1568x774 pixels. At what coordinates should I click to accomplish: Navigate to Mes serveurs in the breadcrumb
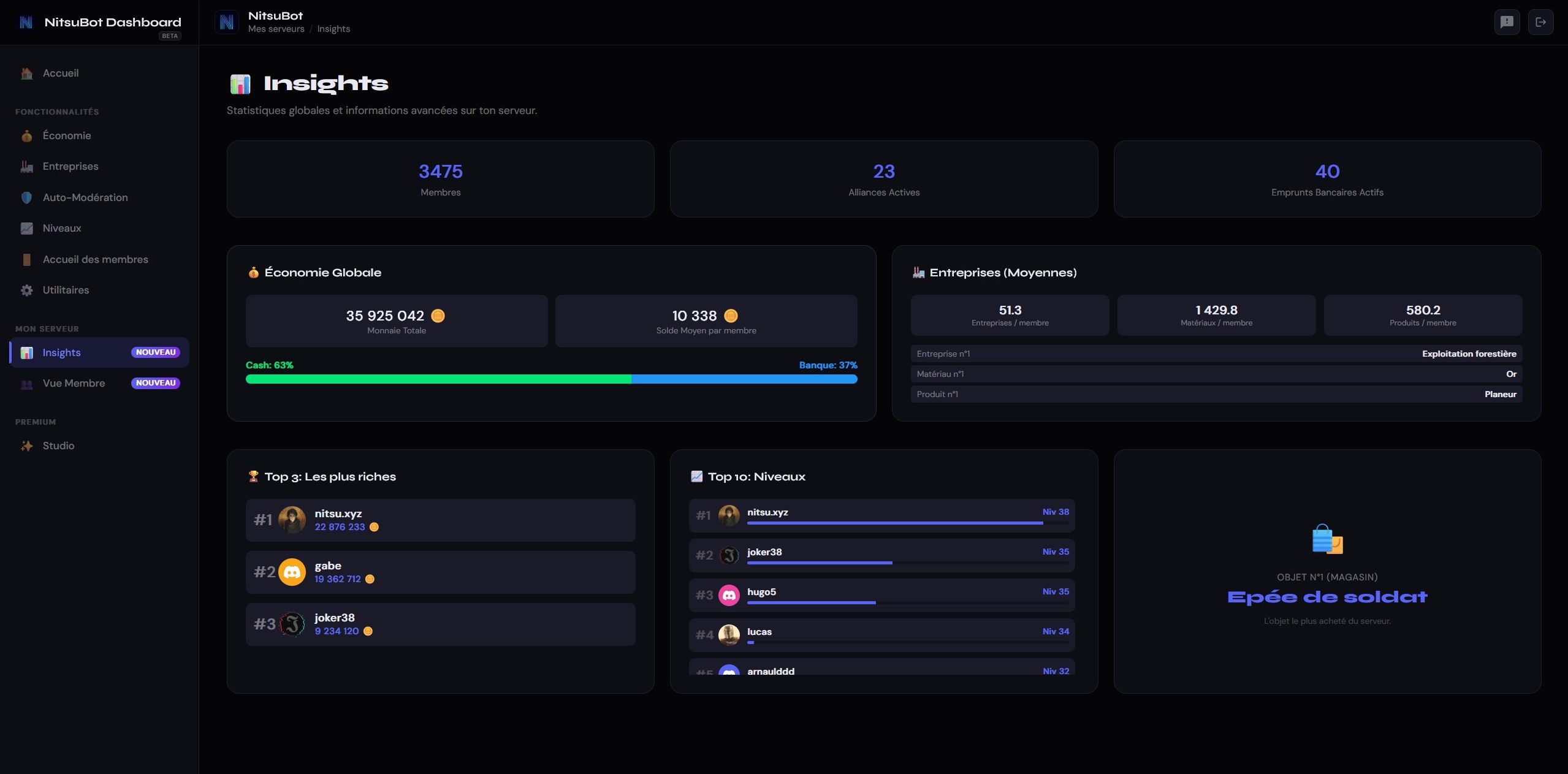[276, 29]
